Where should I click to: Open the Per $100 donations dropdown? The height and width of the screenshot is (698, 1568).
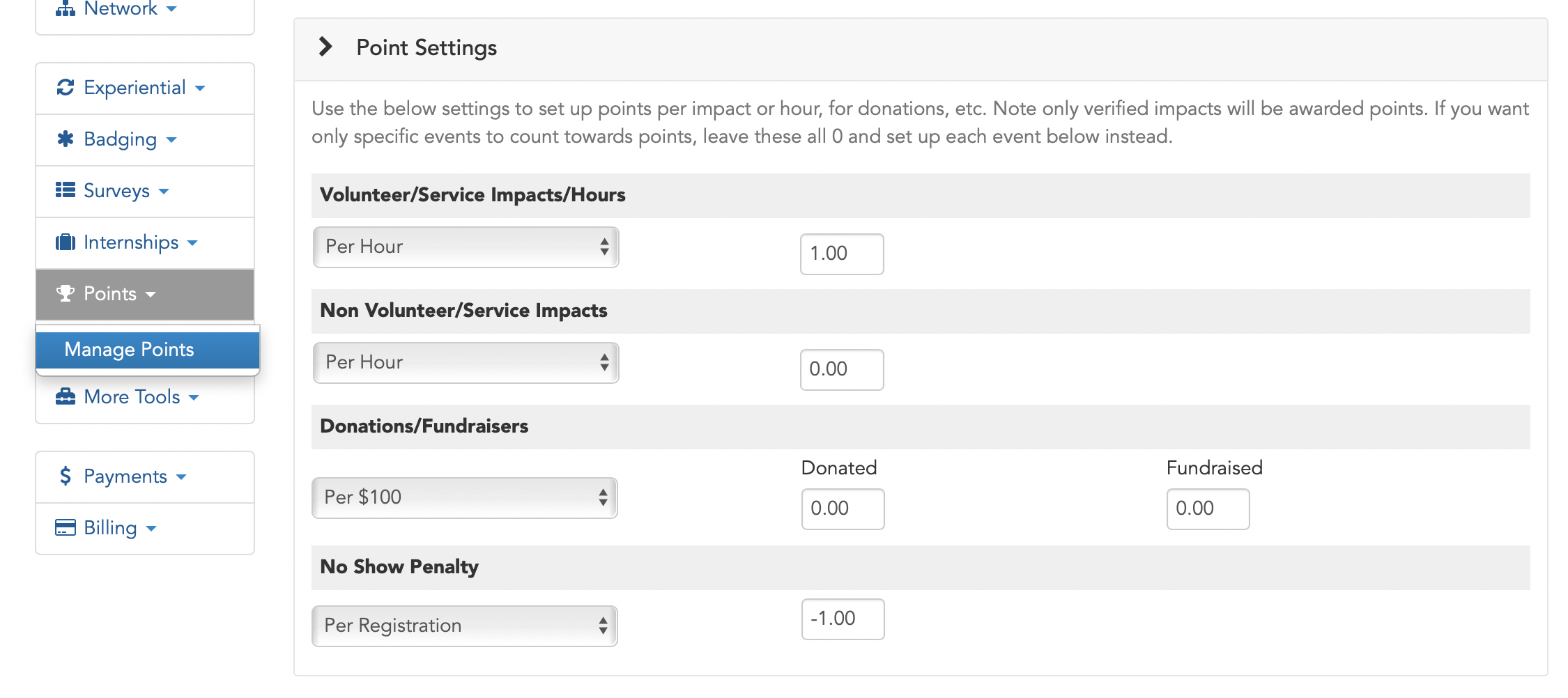click(465, 497)
